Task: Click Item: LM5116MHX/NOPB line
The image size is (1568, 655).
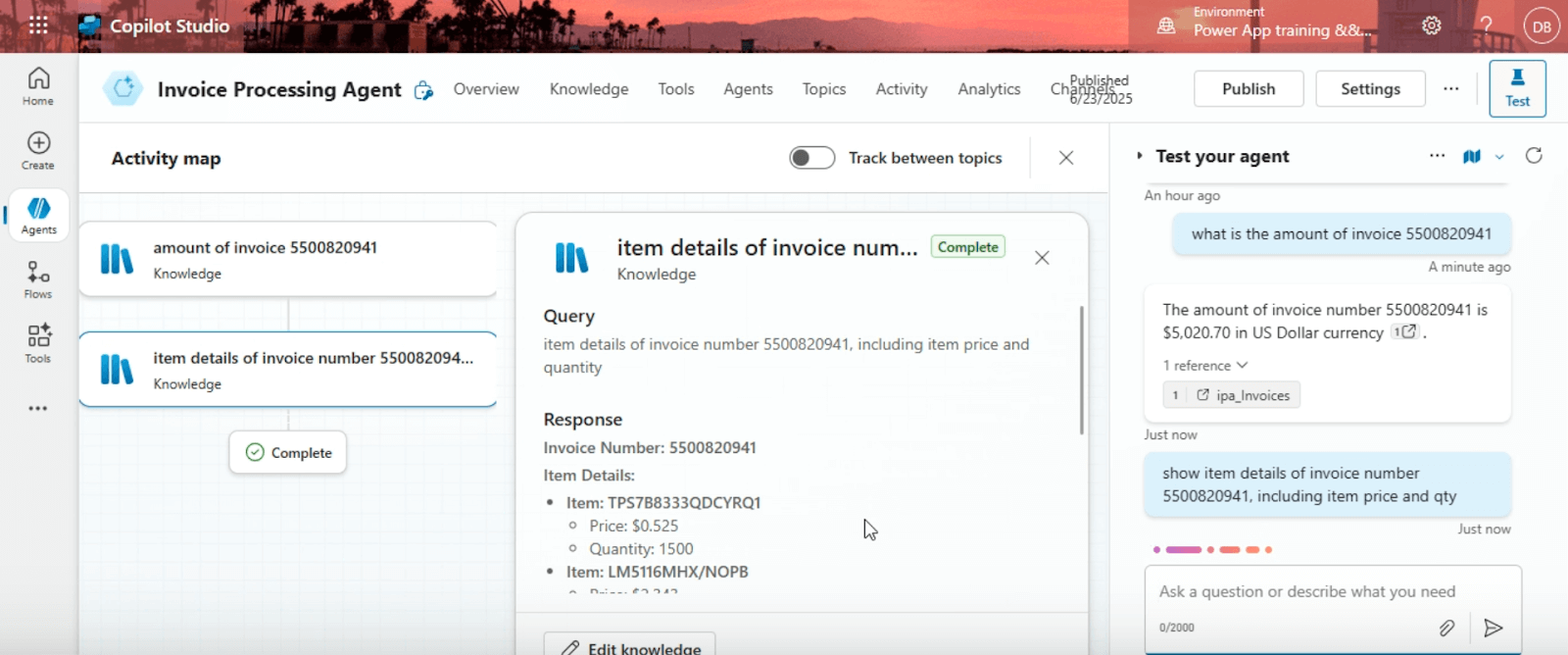Action: pyautogui.click(x=657, y=572)
